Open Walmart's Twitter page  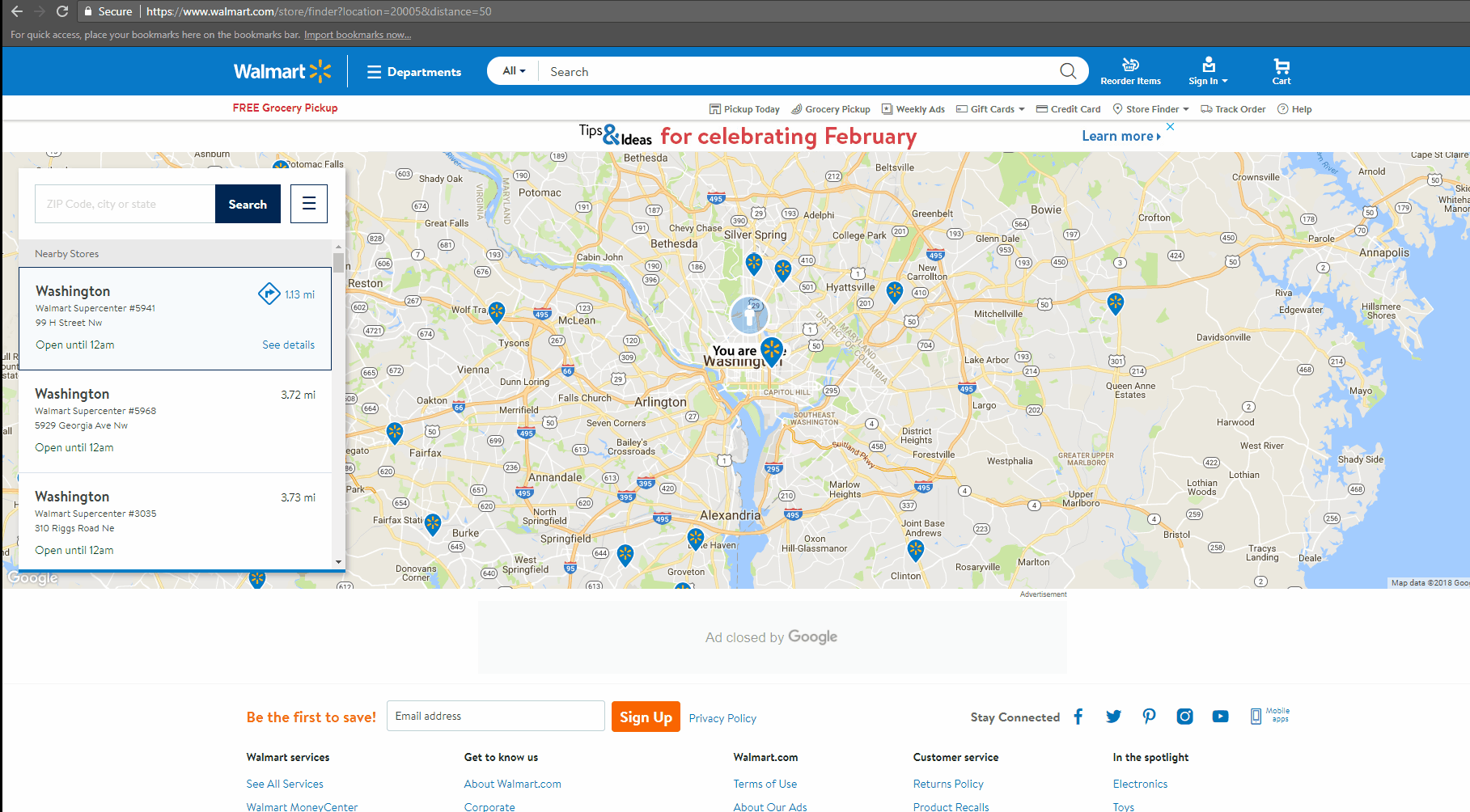point(1114,717)
